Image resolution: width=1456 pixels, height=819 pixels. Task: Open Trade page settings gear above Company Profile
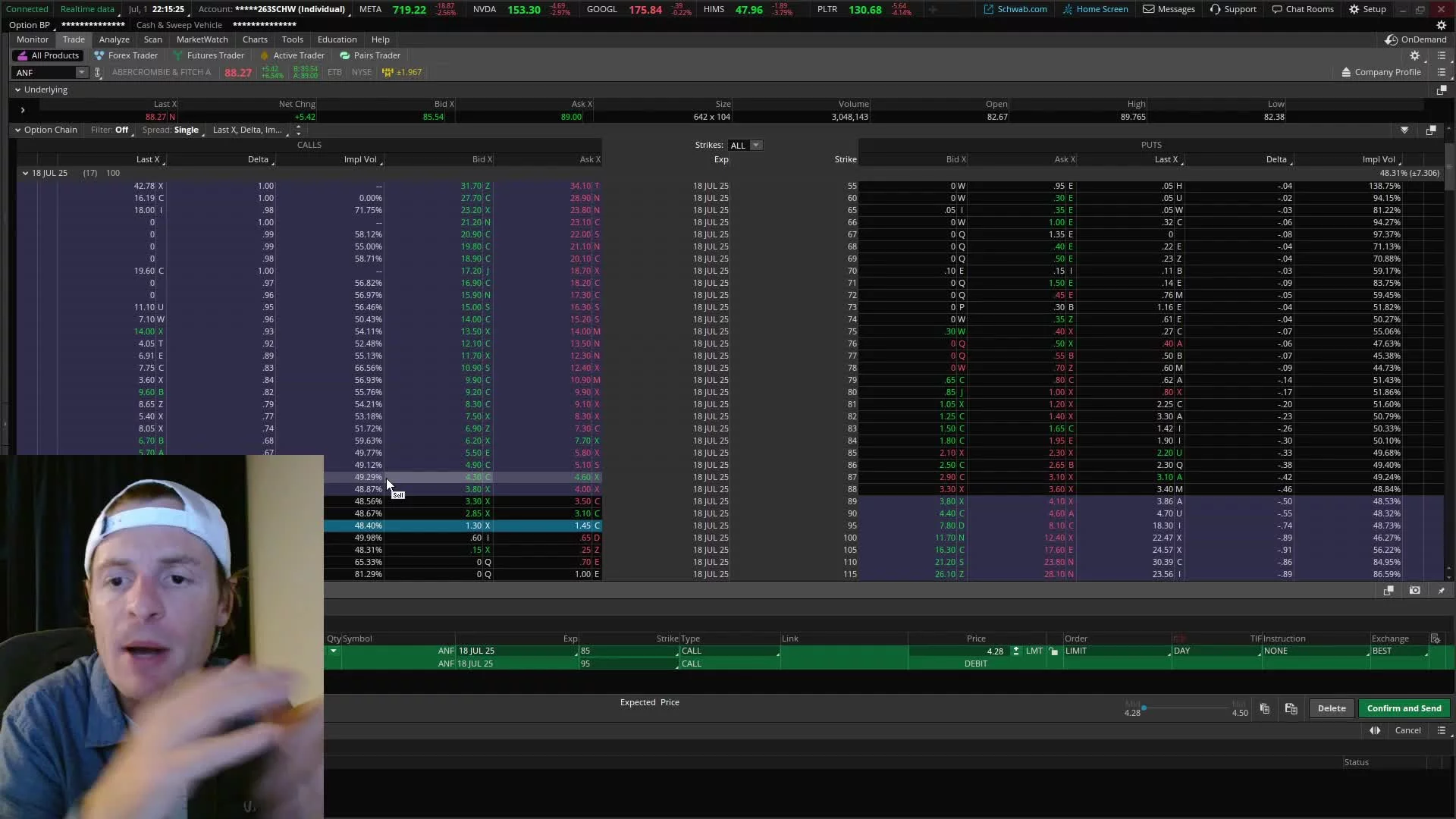coord(1414,55)
